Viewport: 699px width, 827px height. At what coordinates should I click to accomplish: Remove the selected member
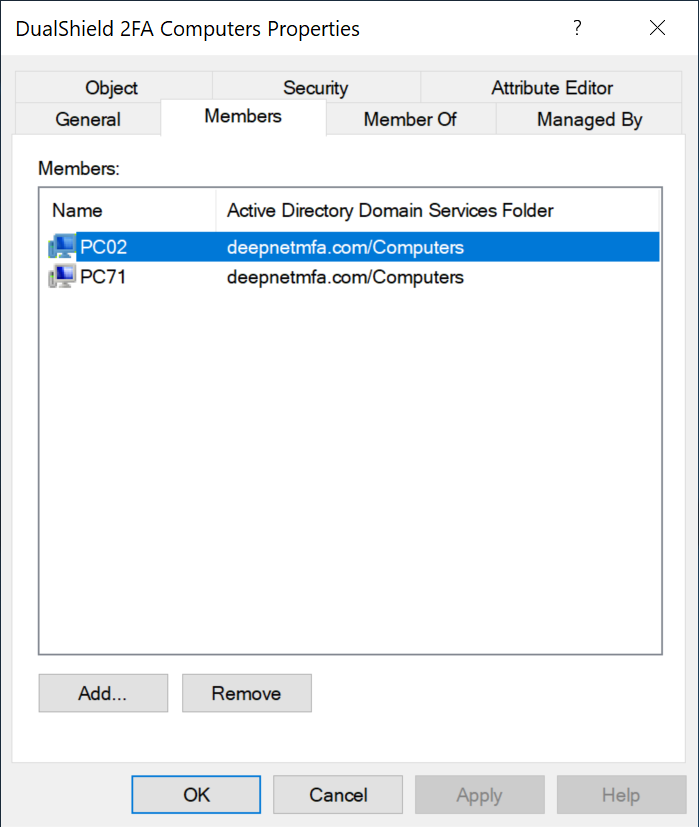click(x=246, y=693)
